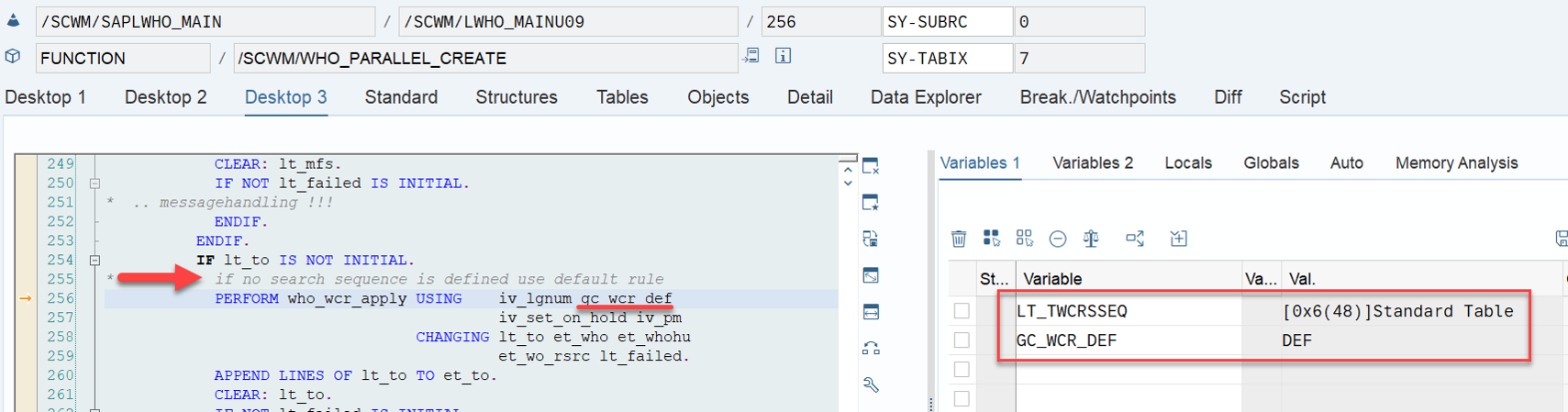Collapse the IF block at line 254
Viewport: 1568px width, 412px height.
click(x=95, y=261)
